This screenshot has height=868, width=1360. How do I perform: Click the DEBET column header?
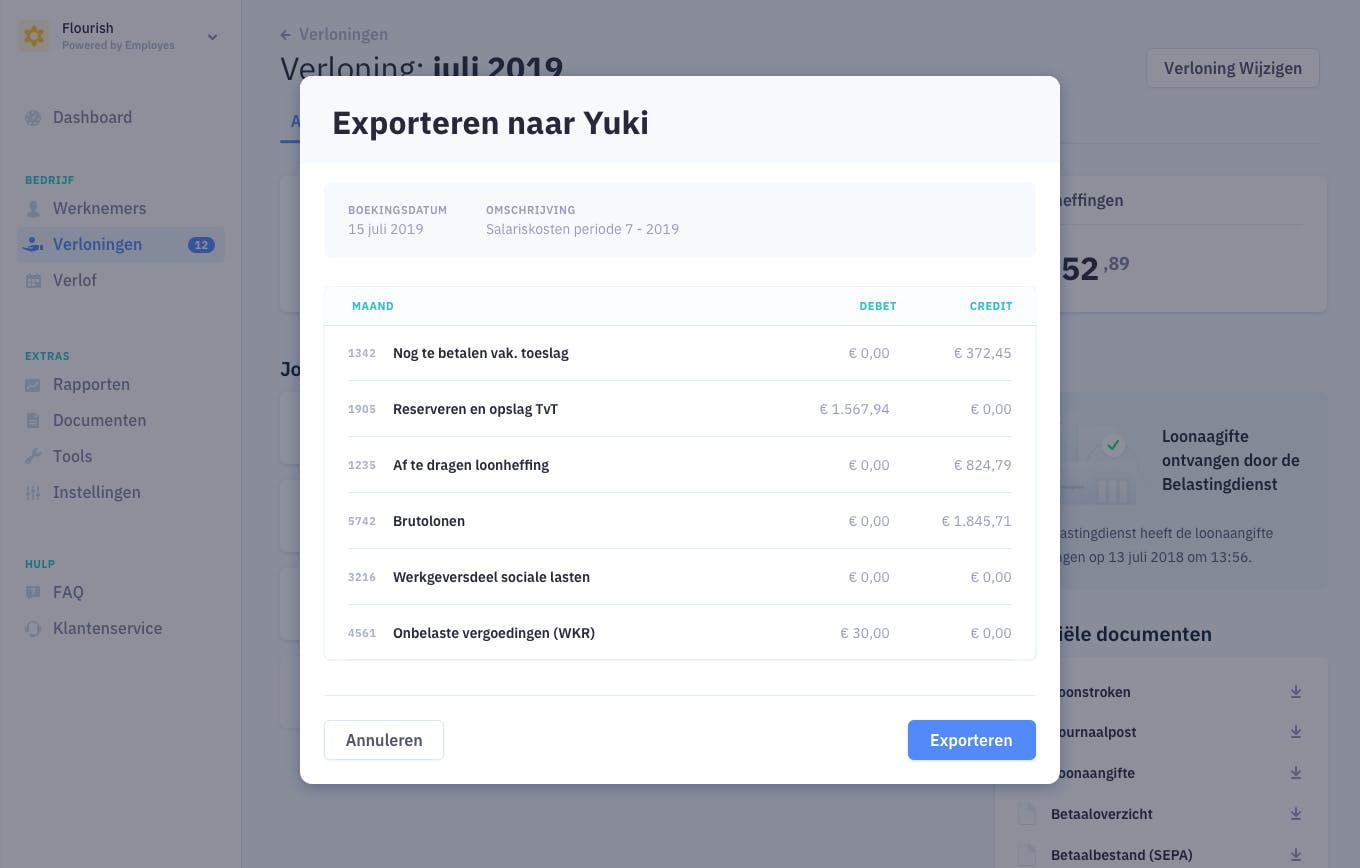(x=878, y=306)
